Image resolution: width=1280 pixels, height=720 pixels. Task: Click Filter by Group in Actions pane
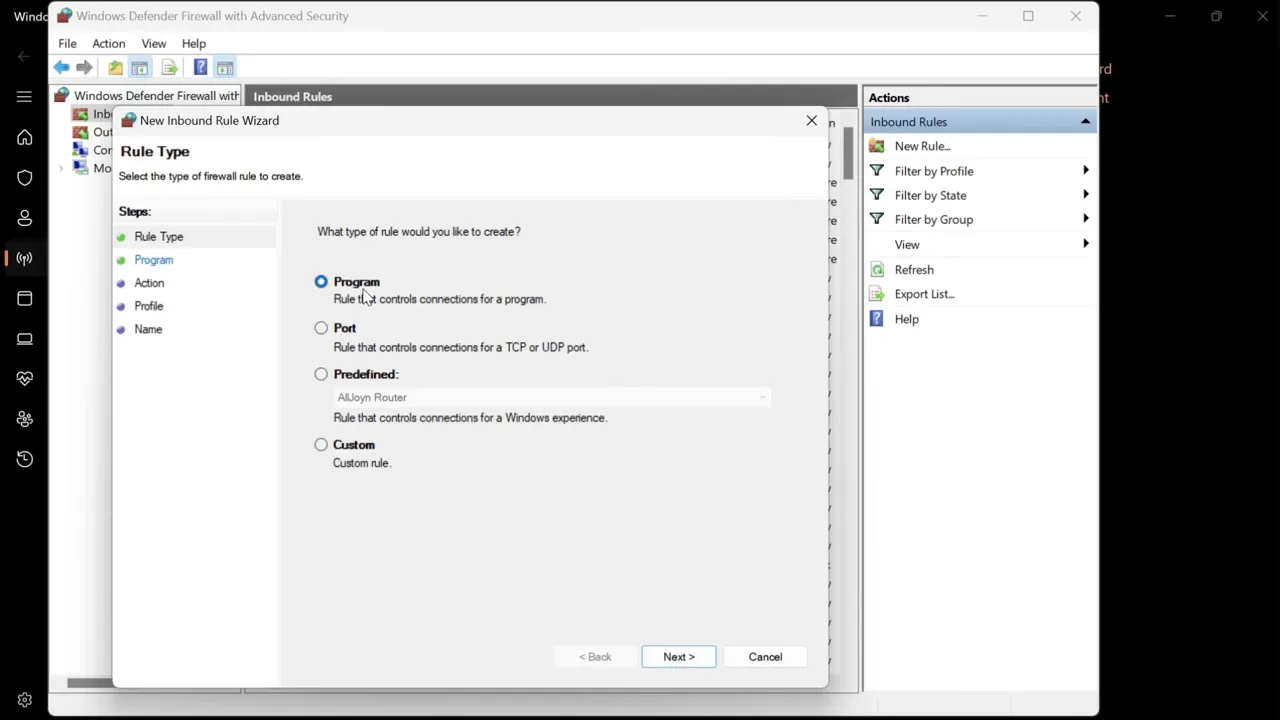934,220
